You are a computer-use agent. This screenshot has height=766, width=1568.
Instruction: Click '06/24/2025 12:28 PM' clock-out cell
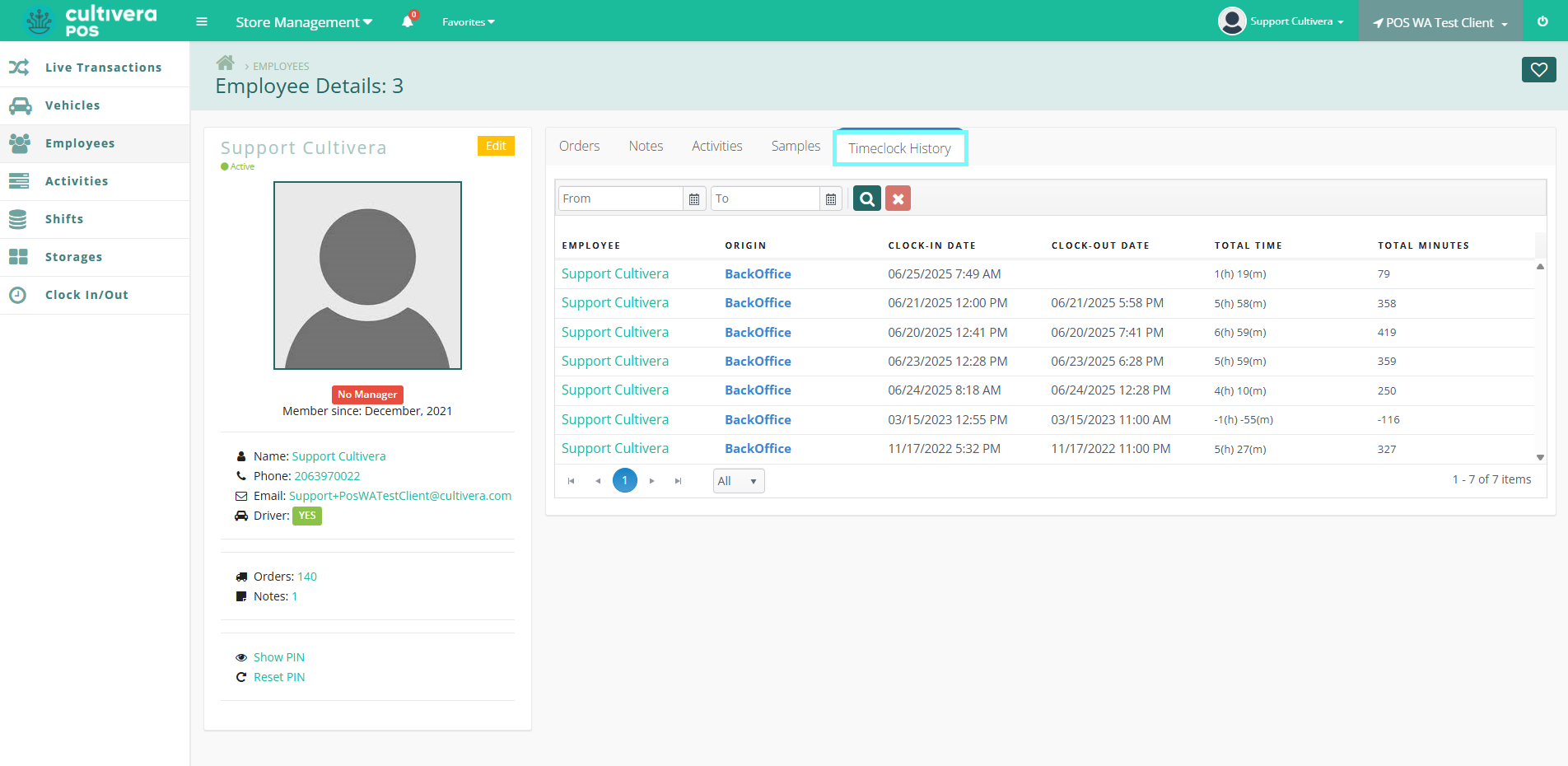pyautogui.click(x=1111, y=390)
